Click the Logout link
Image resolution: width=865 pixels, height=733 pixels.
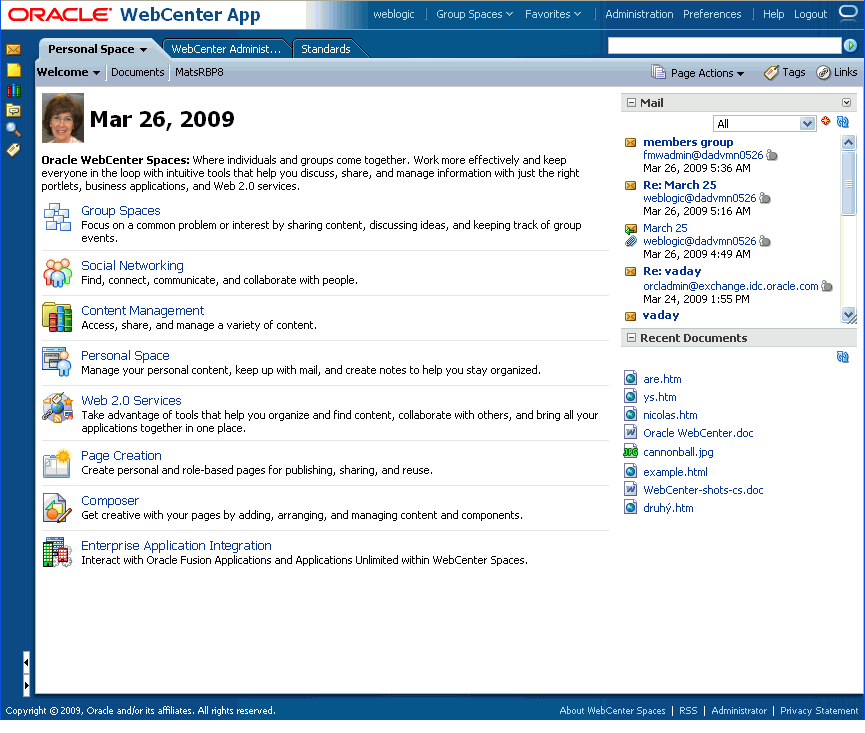810,14
